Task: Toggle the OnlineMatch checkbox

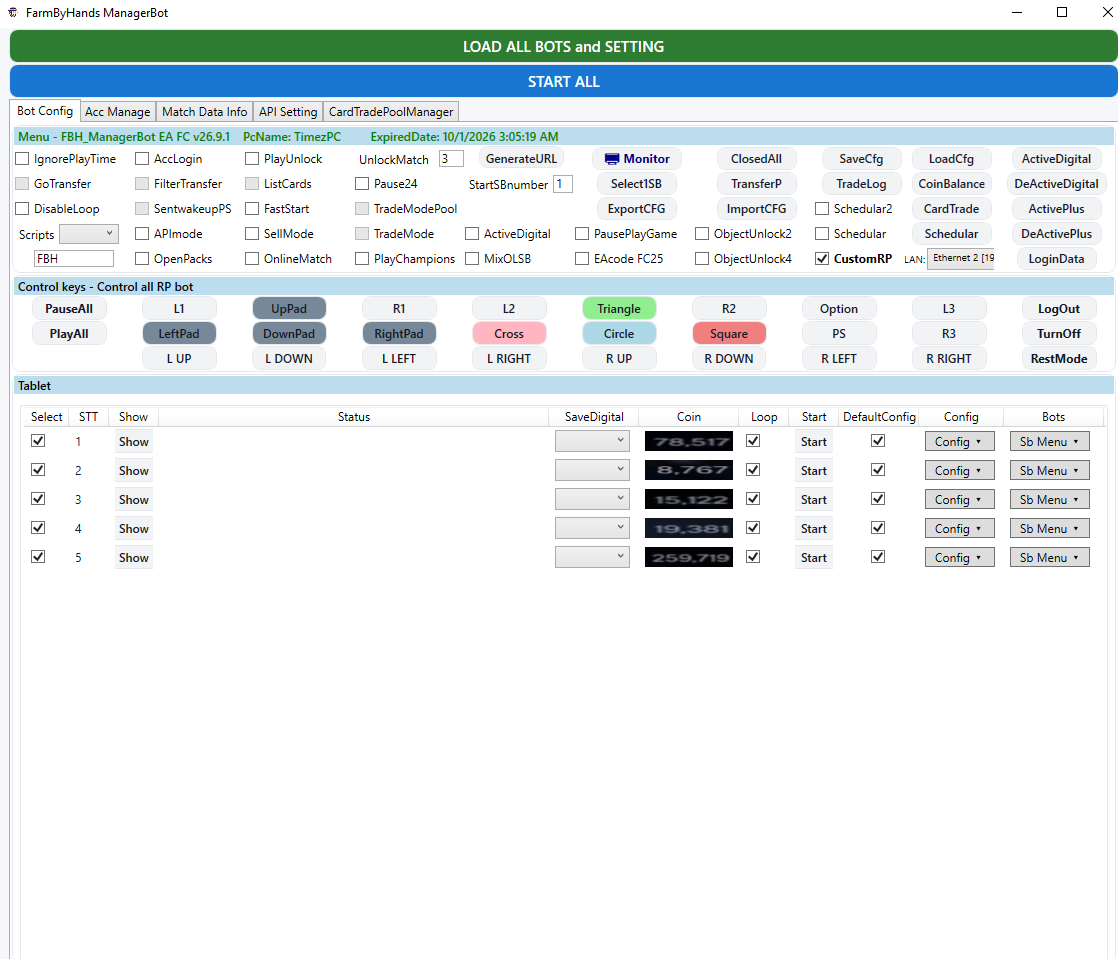Action: coord(252,259)
